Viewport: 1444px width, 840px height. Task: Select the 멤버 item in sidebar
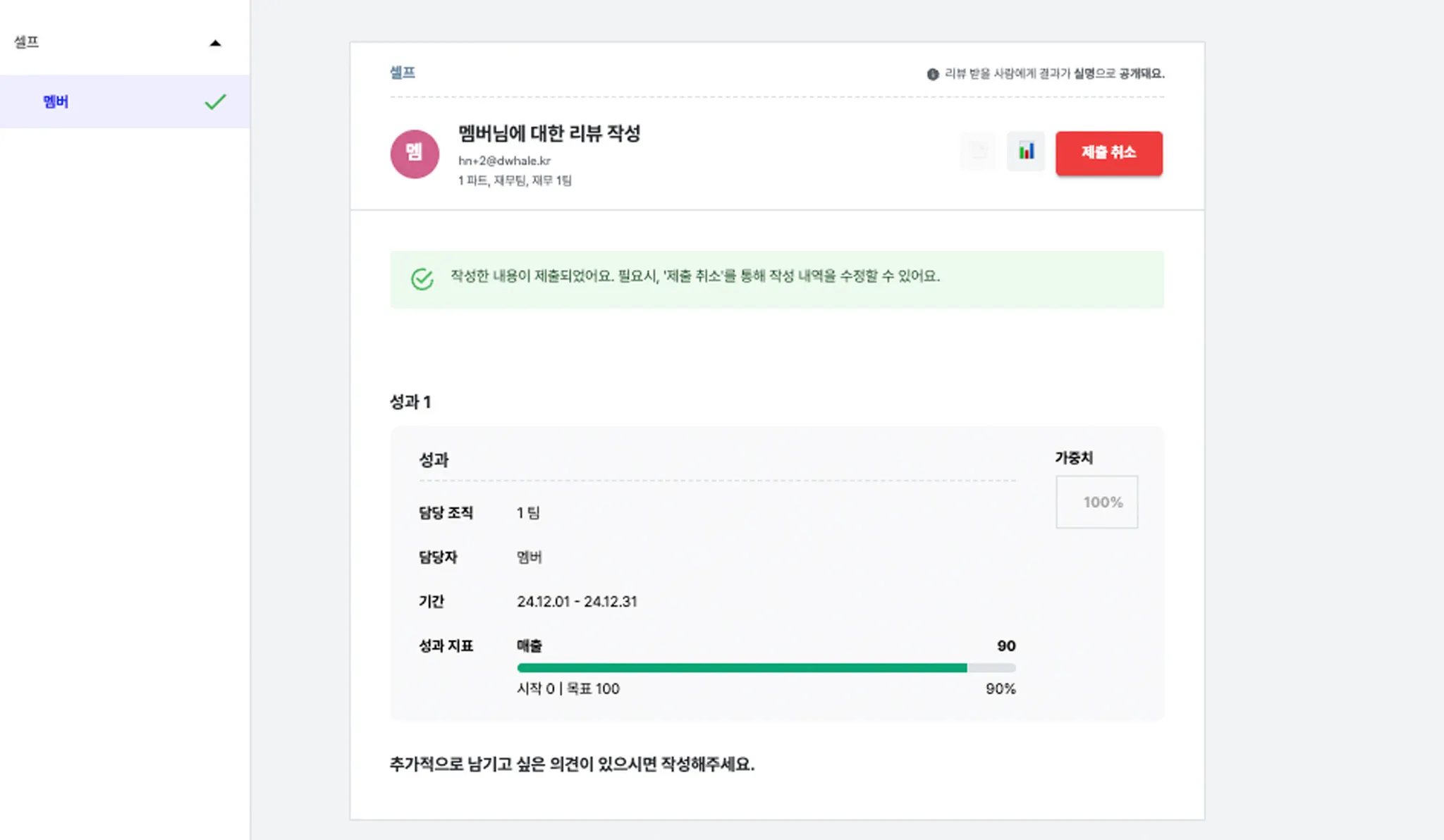coord(56,102)
